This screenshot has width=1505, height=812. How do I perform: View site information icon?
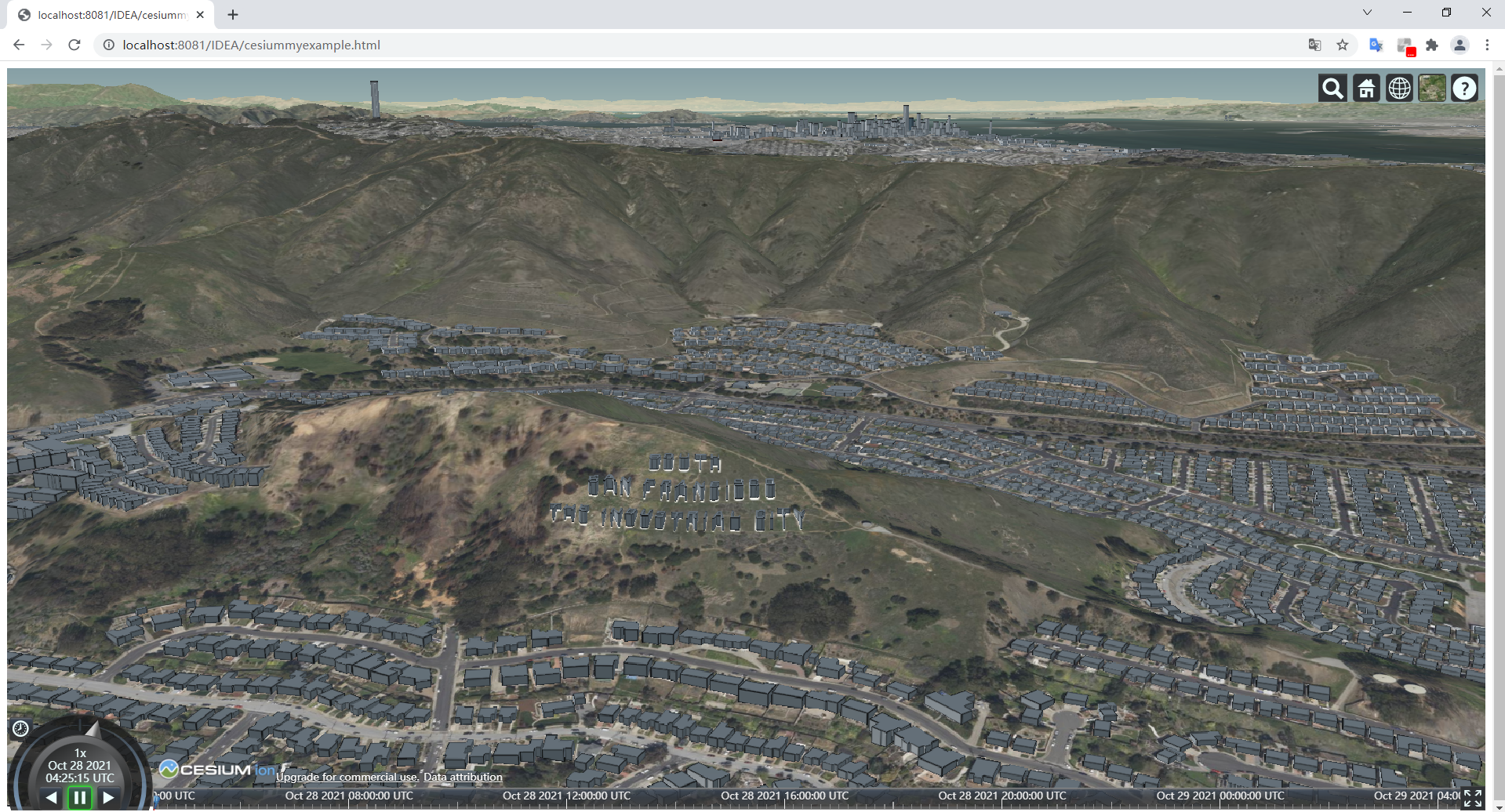[109, 45]
